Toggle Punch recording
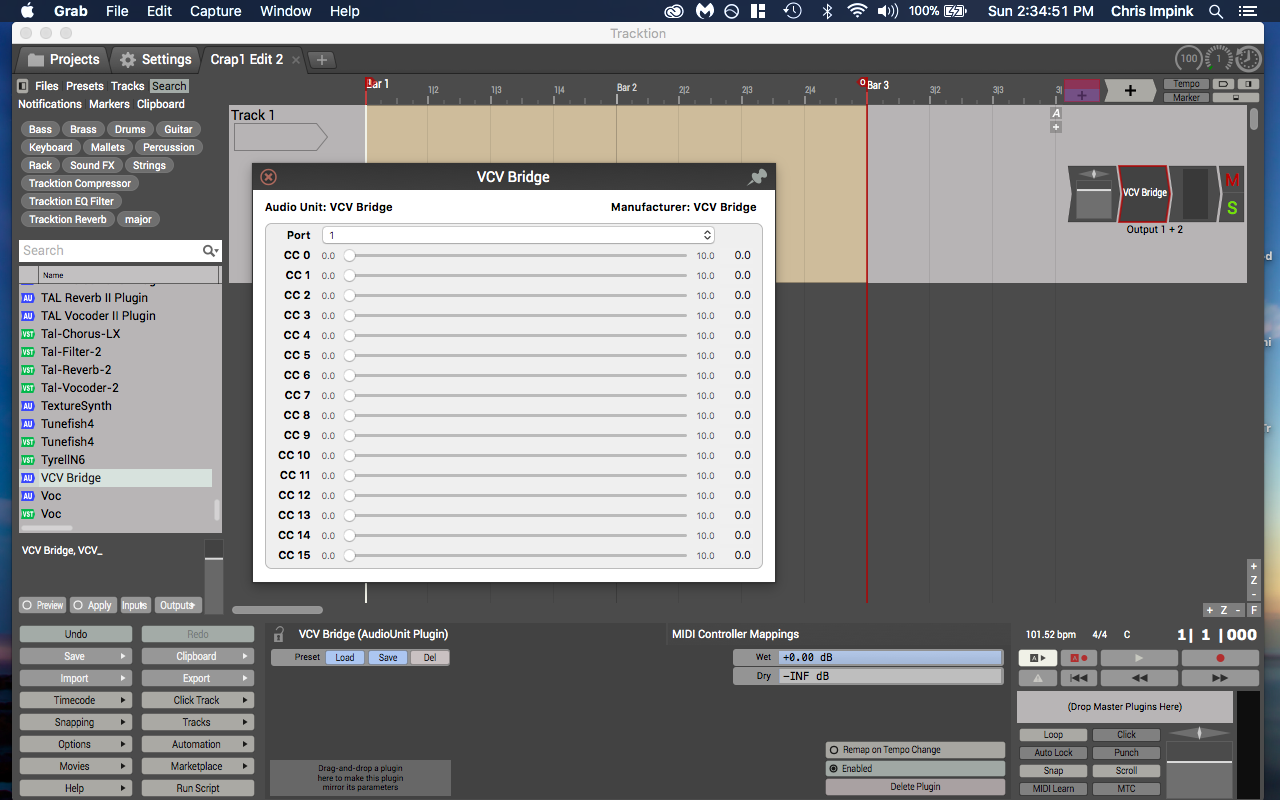1280x800 pixels. [1126, 752]
